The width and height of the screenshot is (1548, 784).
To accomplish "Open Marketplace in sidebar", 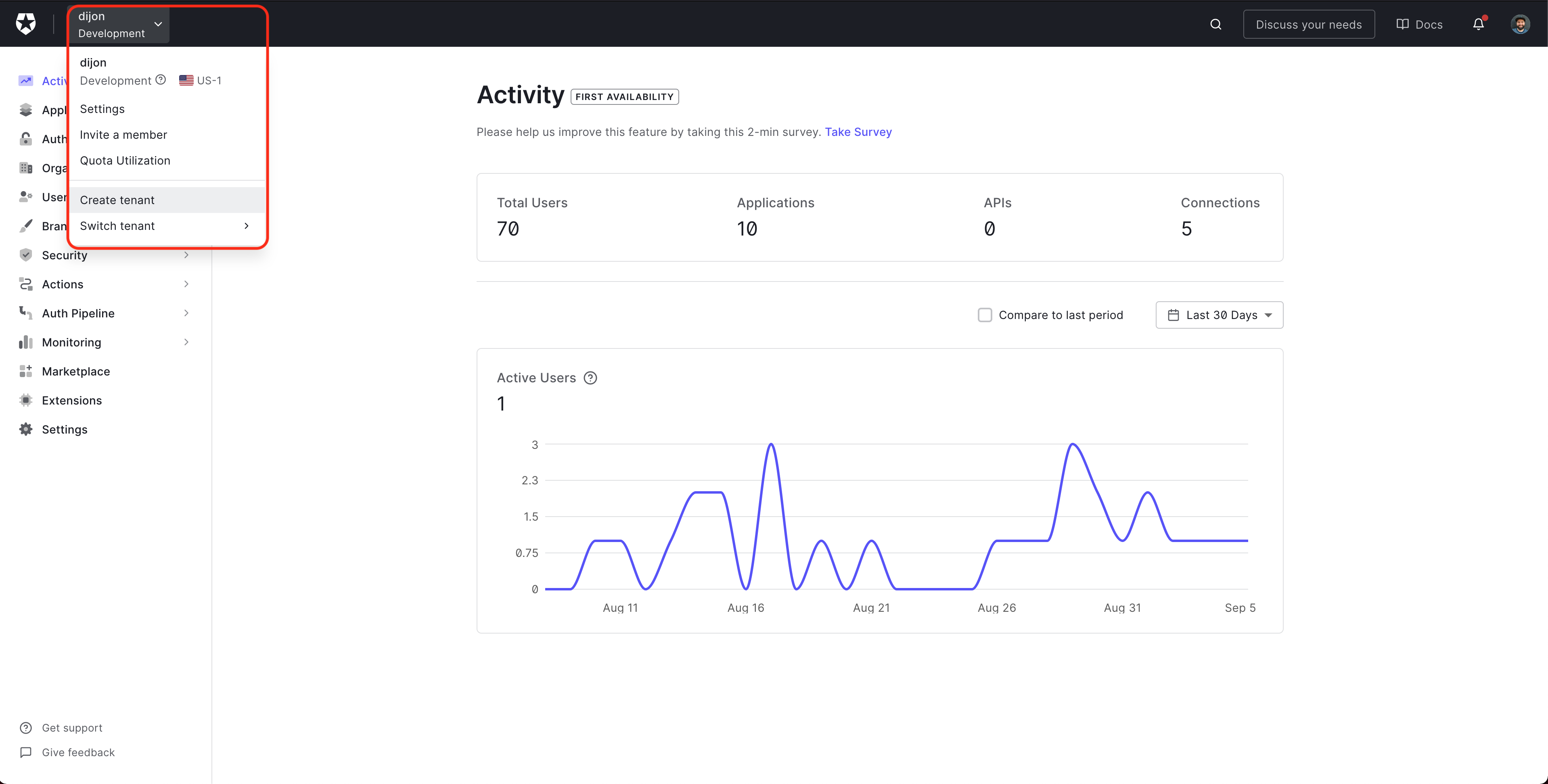I will pyautogui.click(x=76, y=371).
